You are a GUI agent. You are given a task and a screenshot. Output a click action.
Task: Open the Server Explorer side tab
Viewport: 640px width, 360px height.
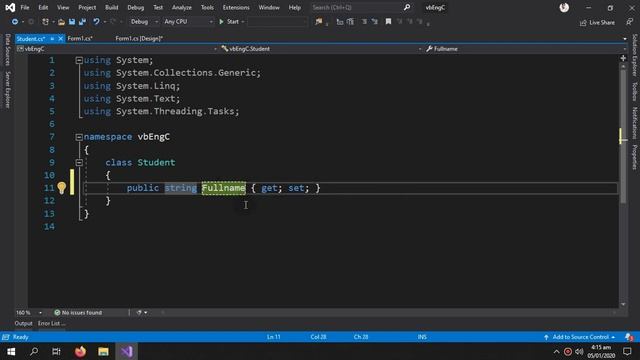[x=7, y=90]
